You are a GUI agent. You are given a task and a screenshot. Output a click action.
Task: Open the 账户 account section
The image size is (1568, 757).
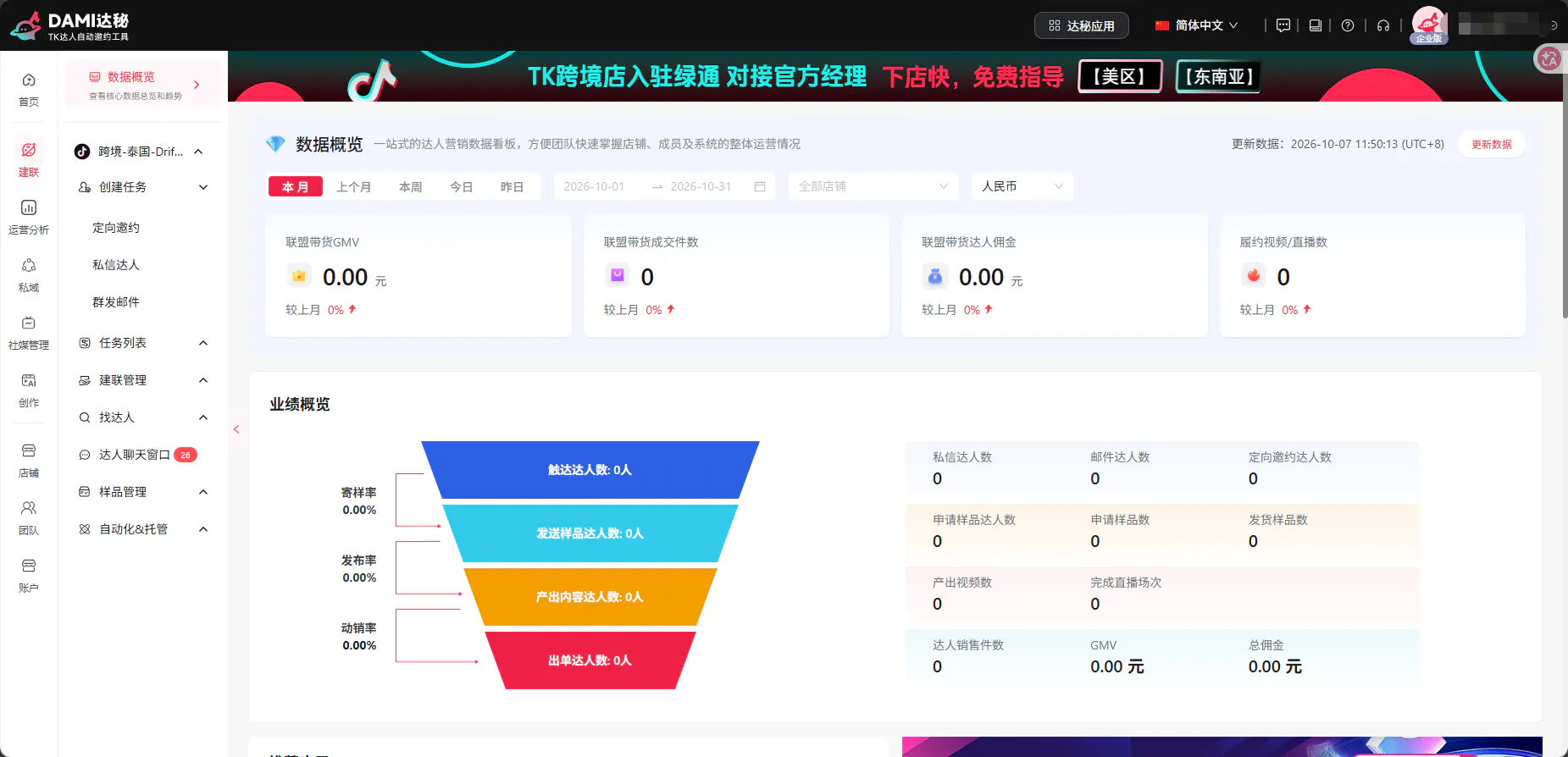coord(29,576)
